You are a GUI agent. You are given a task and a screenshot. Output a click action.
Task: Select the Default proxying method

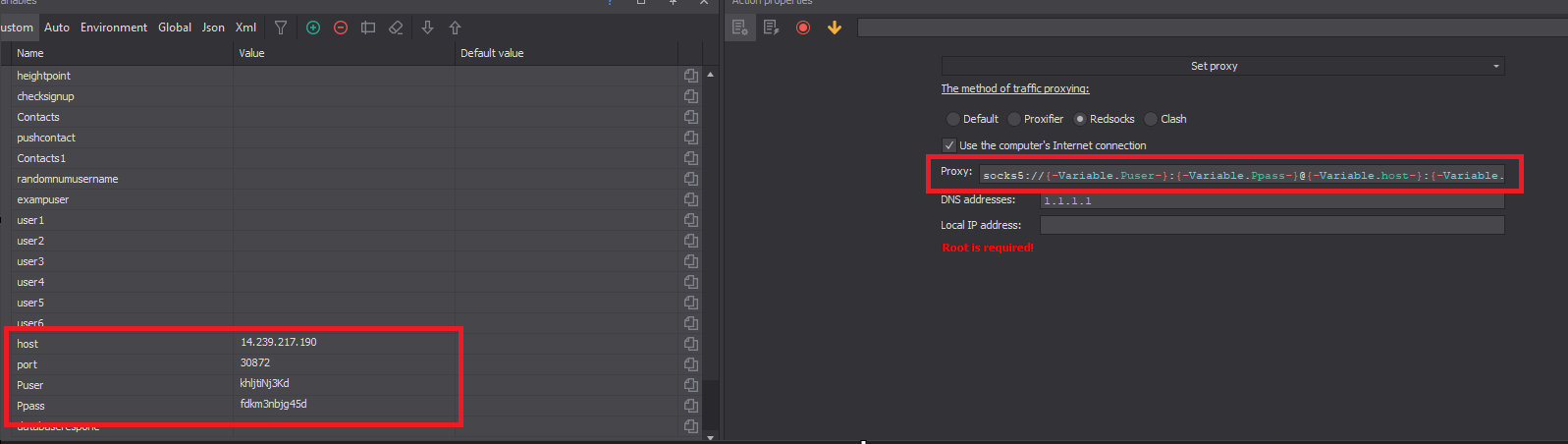(972, 119)
